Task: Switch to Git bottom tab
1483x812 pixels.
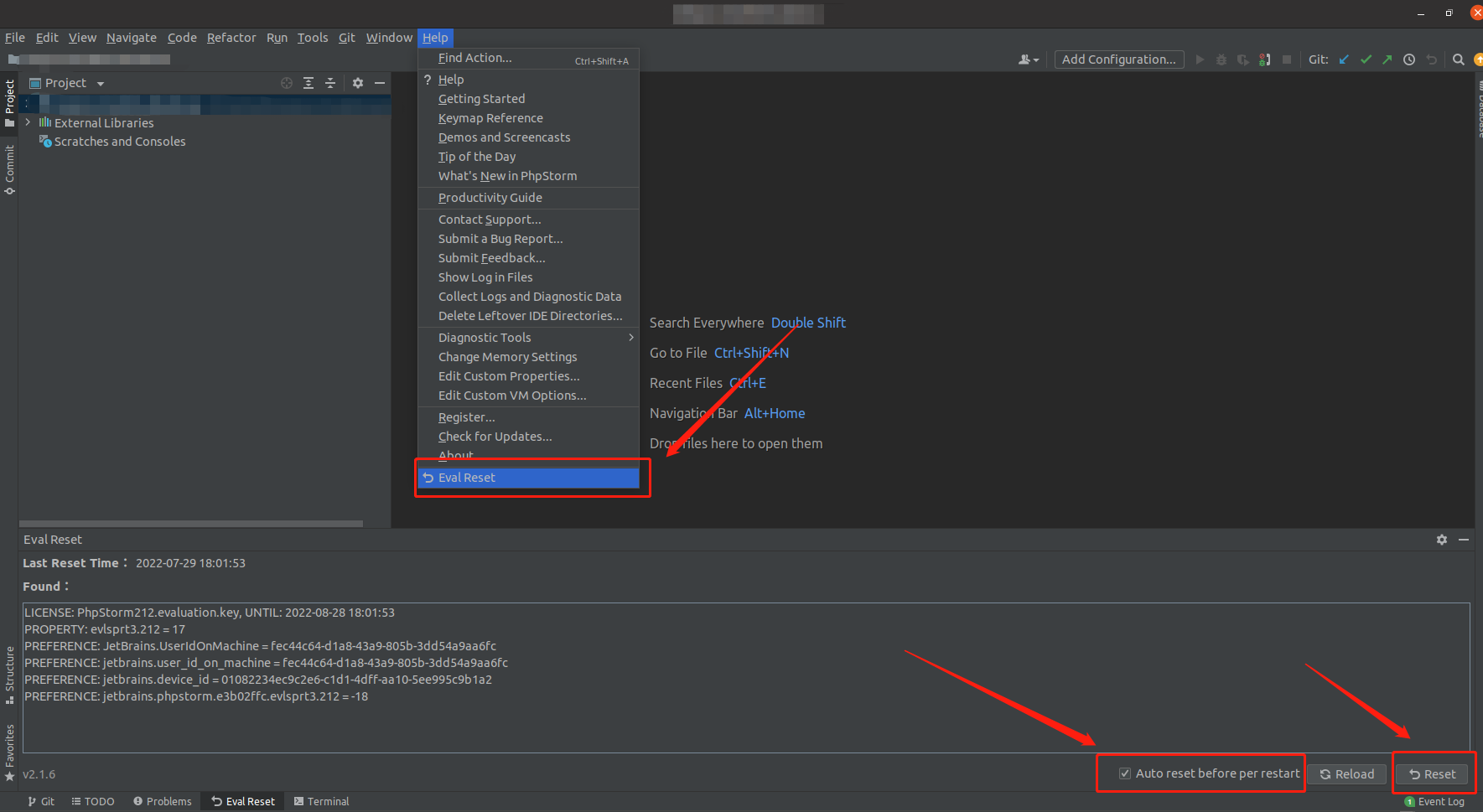Action: pyautogui.click(x=41, y=802)
